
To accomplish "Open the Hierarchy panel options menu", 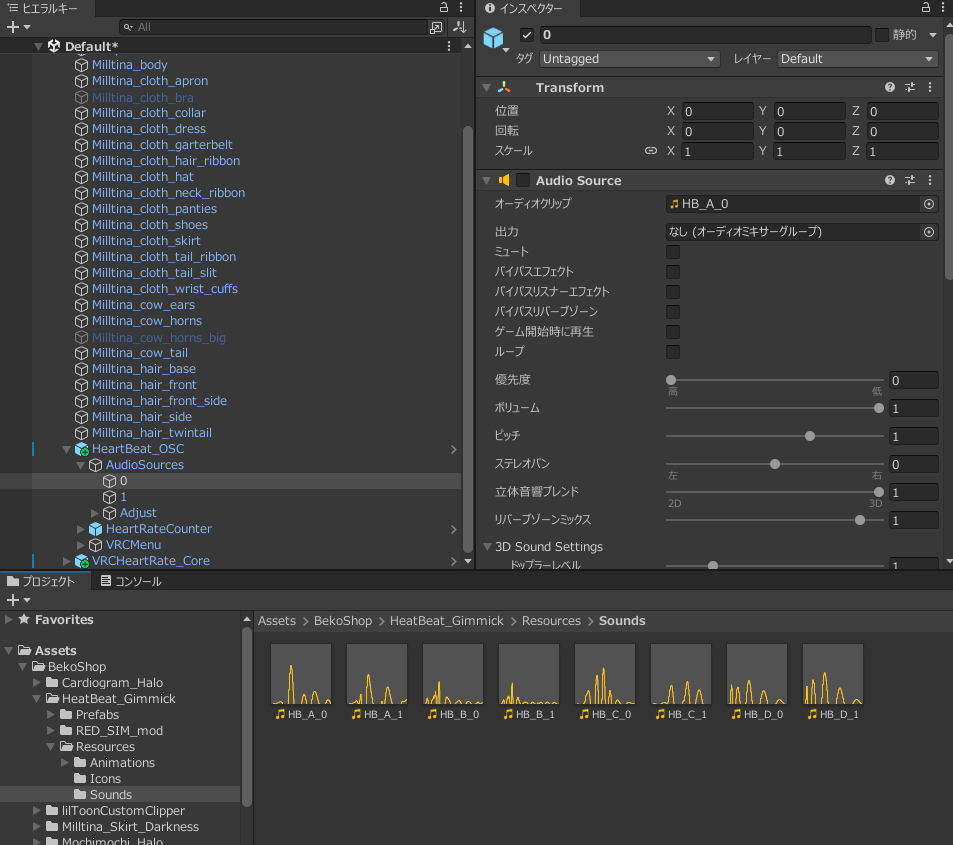I will point(461,7).
